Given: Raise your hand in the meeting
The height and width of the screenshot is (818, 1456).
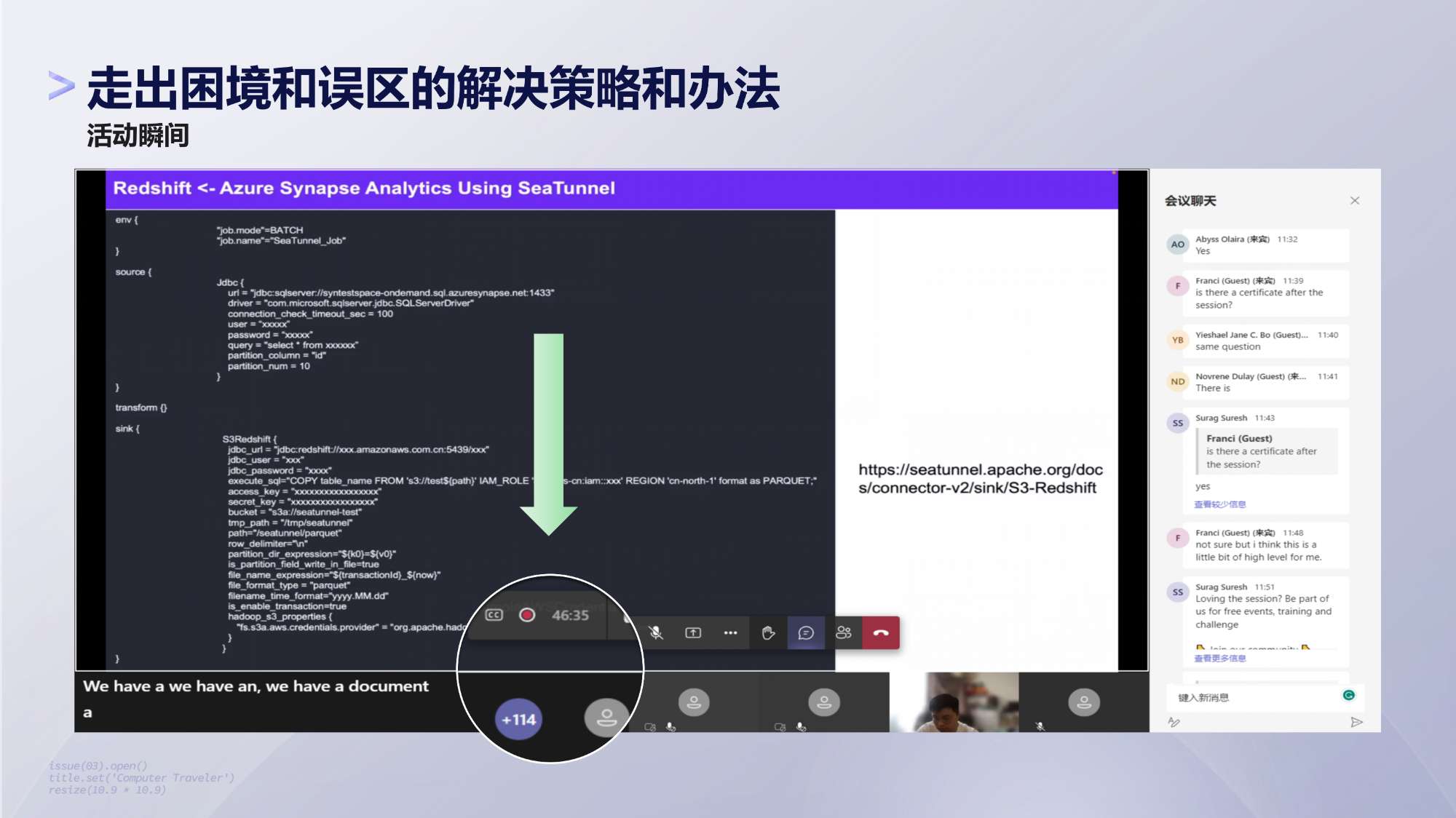Looking at the screenshot, I should click(768, 633).
